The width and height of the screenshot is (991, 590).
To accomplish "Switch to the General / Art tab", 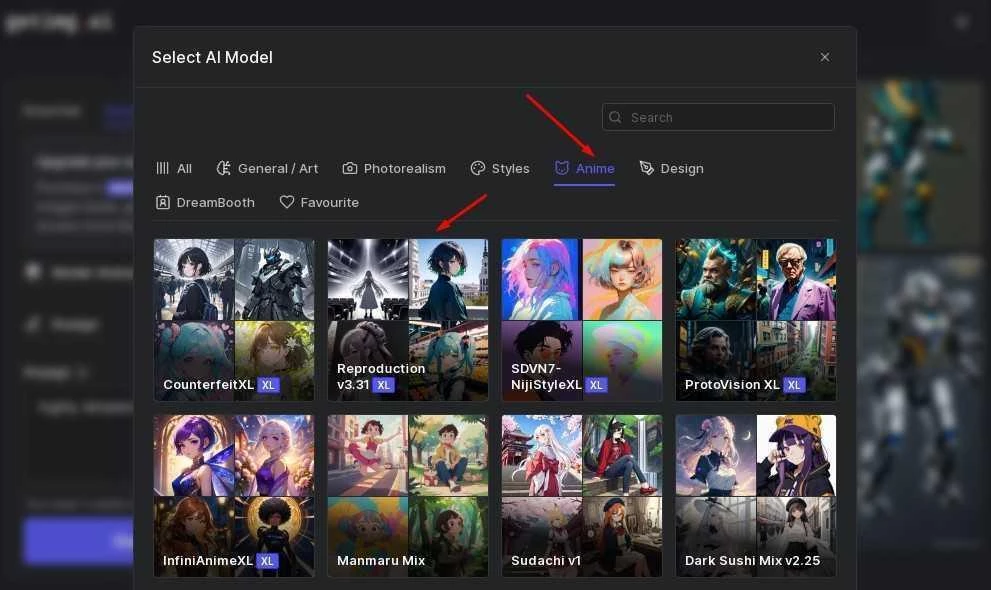I will pos(267,169).
